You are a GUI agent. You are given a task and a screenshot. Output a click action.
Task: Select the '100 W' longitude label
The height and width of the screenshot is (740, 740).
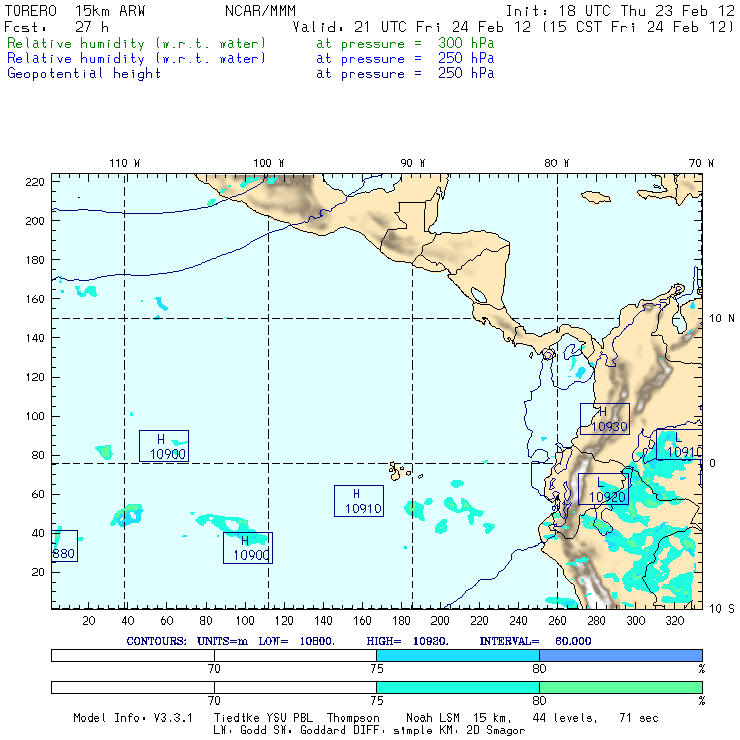click(269, 163)
